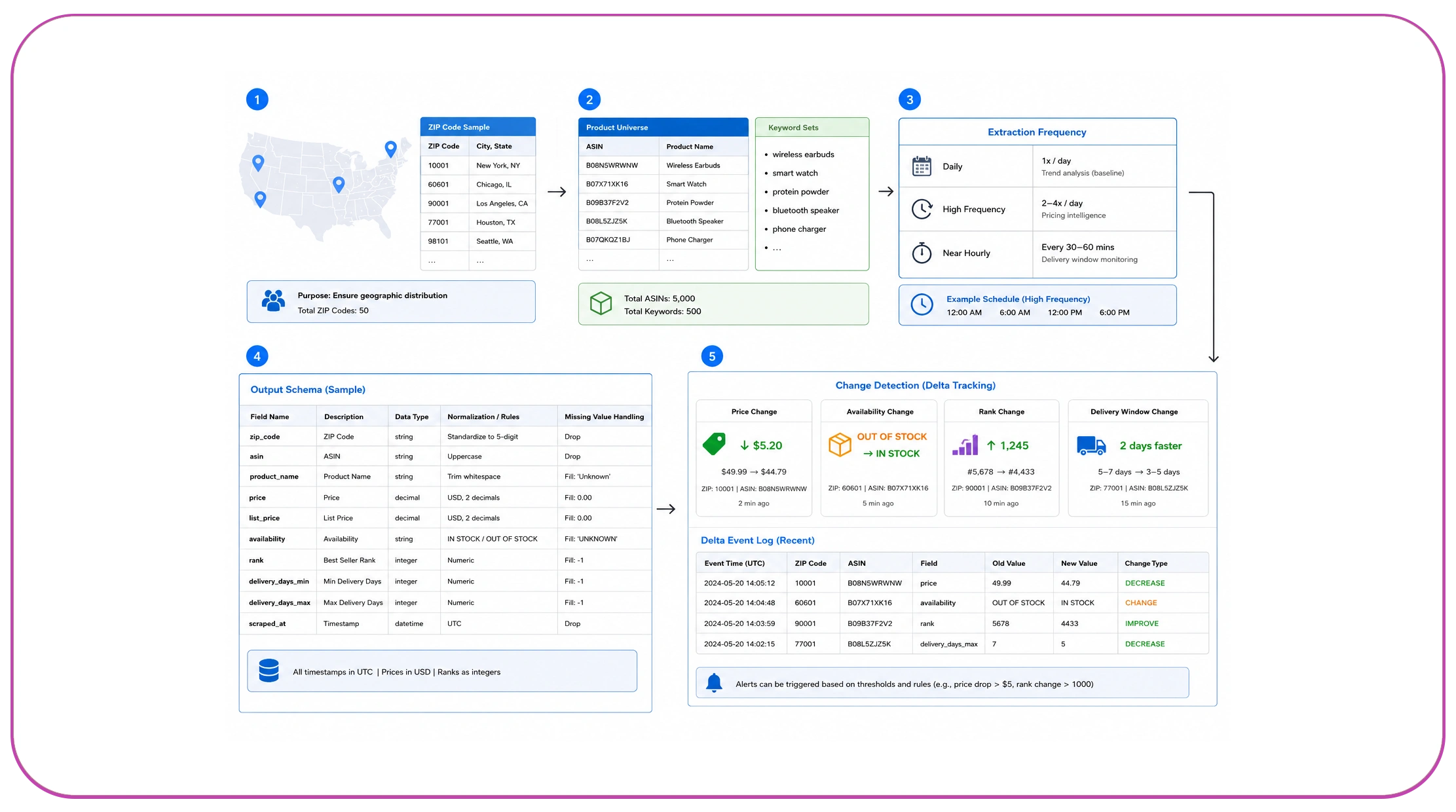This screenshot has height=812, width=1456.
Task: Click the database icon below Output Schema
Action: coord(269,671)
